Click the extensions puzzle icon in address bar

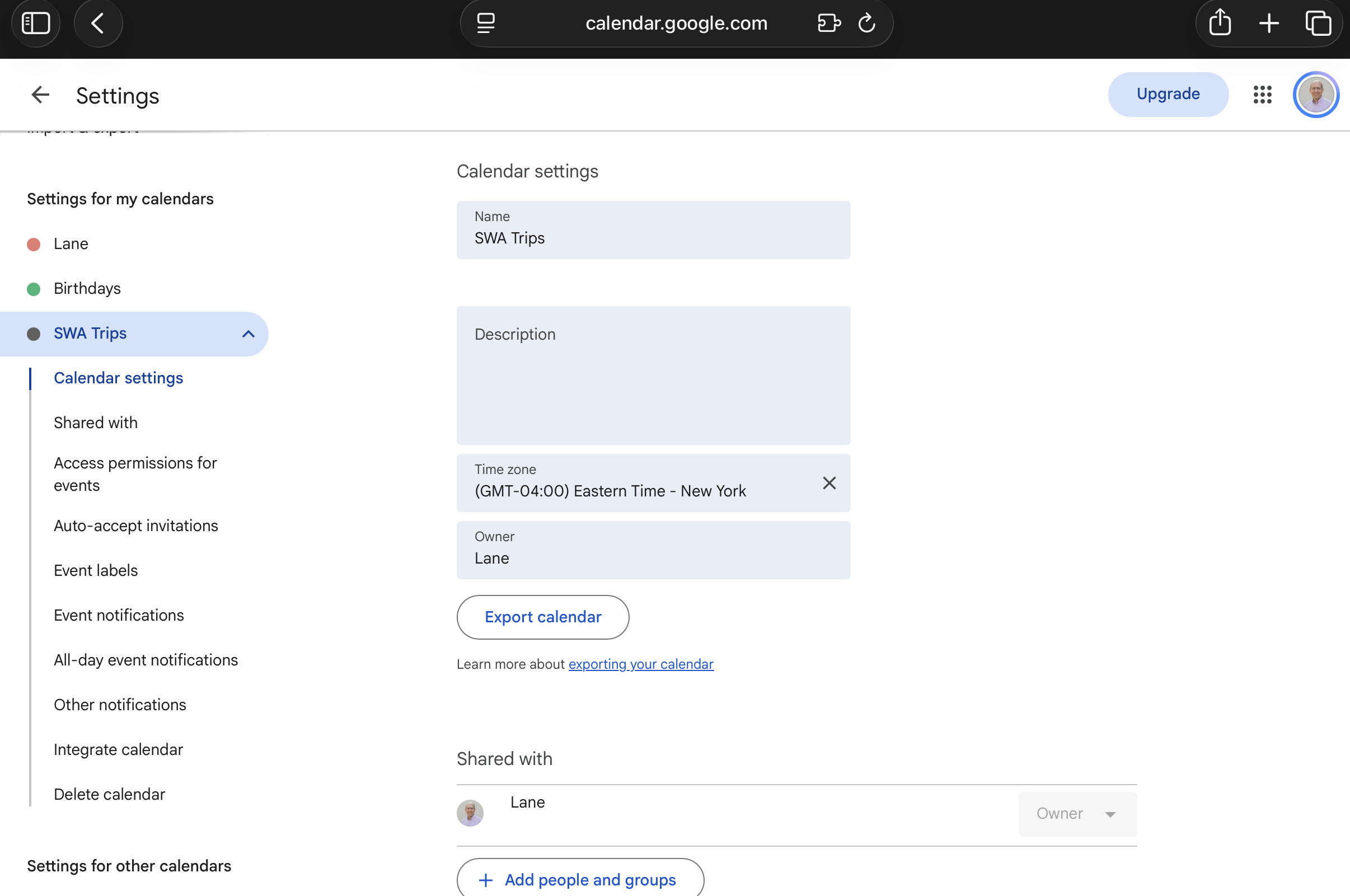click(x=828, y=24)
